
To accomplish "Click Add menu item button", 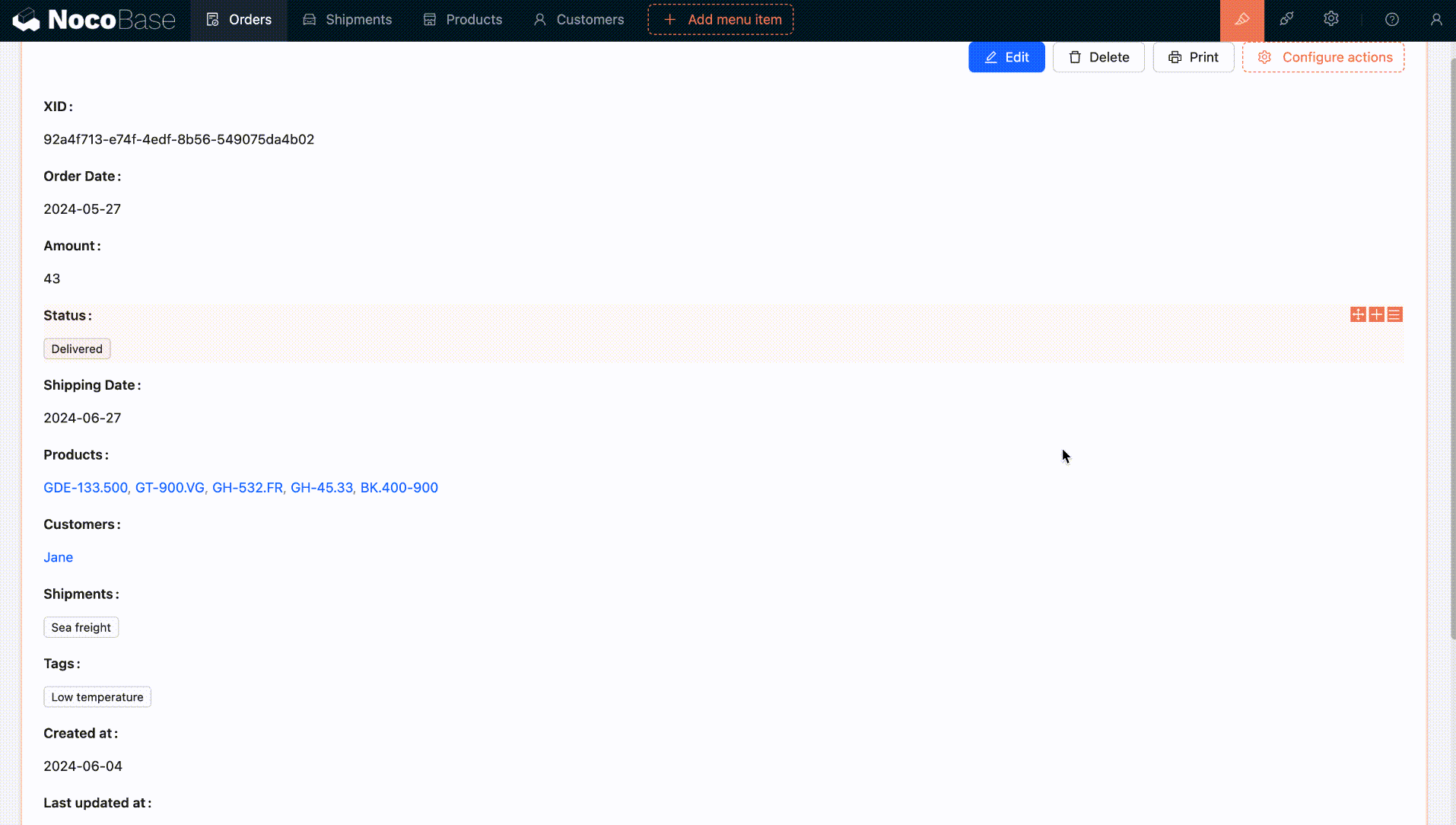I will click(720, 20).
